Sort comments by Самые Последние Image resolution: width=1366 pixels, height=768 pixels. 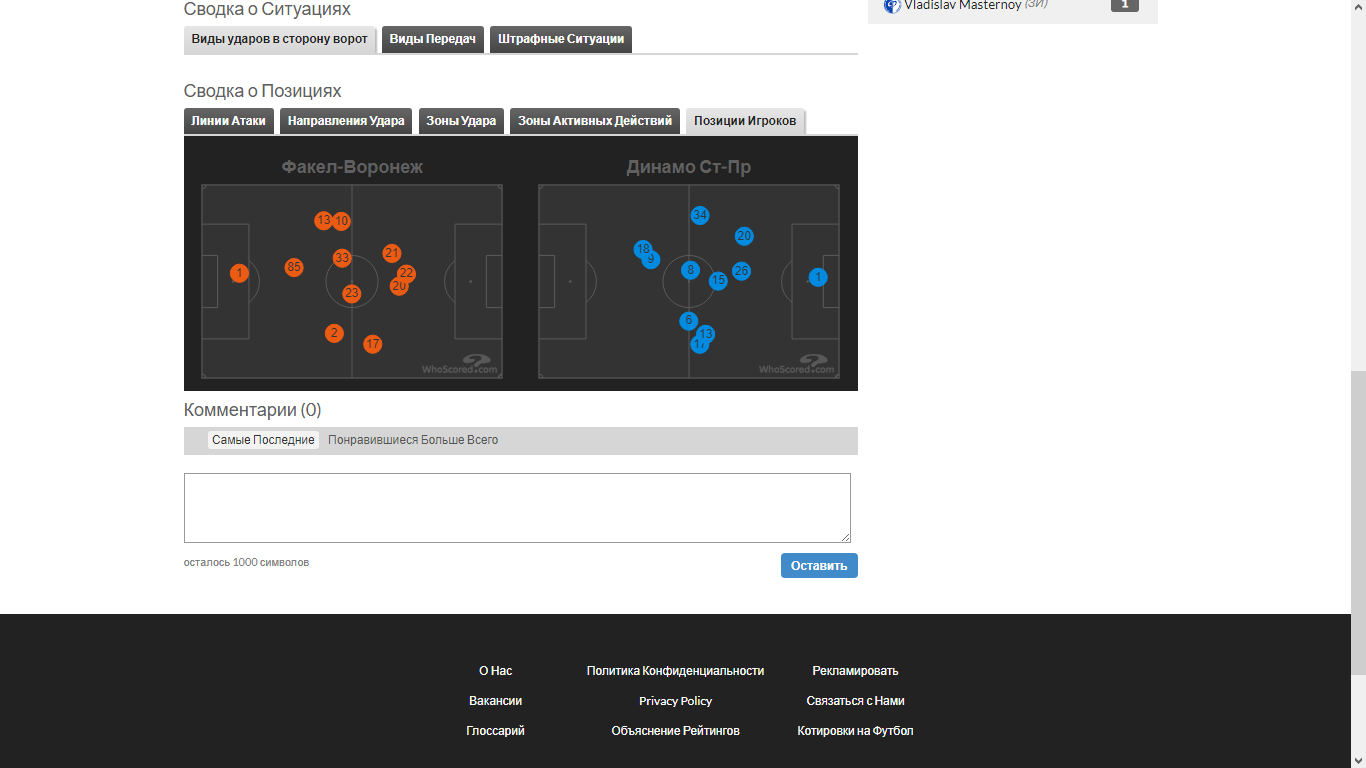pyautogui.click(x=263, y=440)
